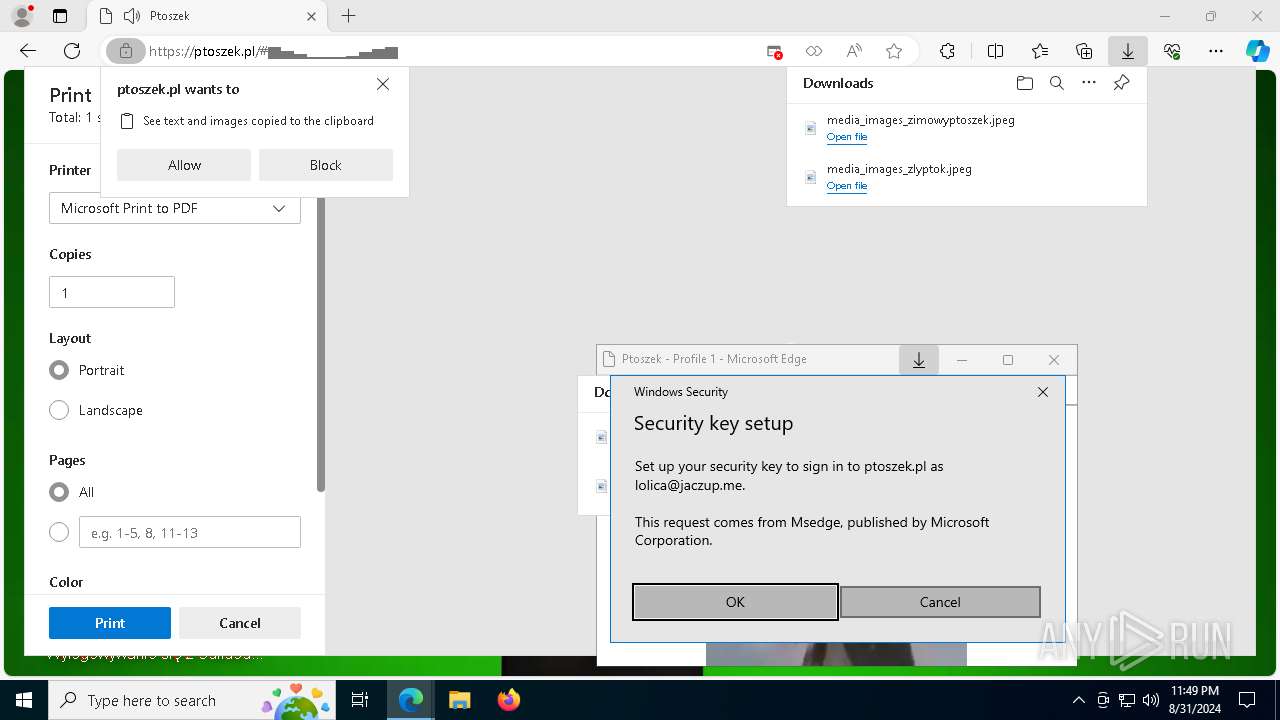Image resolution: width=1280 pixels, height=720 pixels.
Task: Open notification center icon
Action: point(1247,700)
